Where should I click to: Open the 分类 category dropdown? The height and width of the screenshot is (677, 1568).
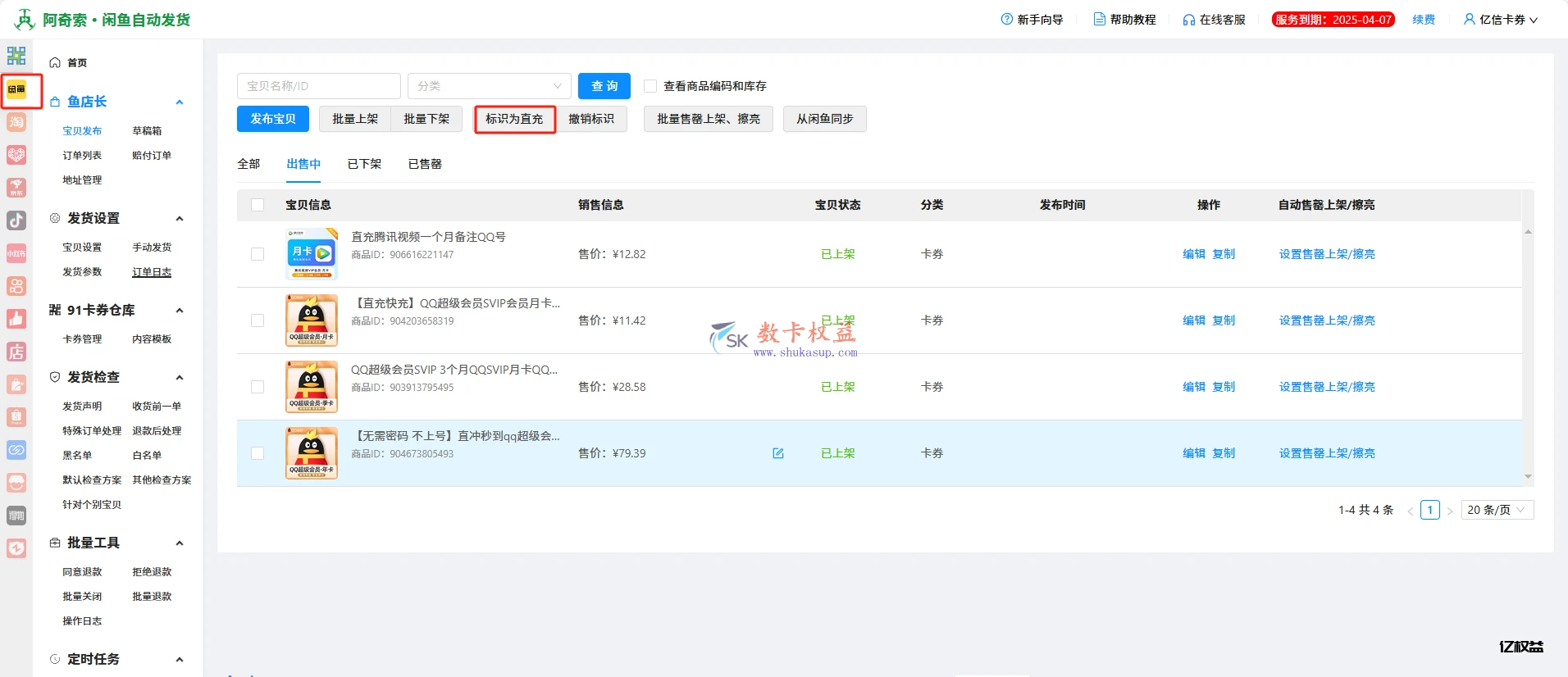490,86
